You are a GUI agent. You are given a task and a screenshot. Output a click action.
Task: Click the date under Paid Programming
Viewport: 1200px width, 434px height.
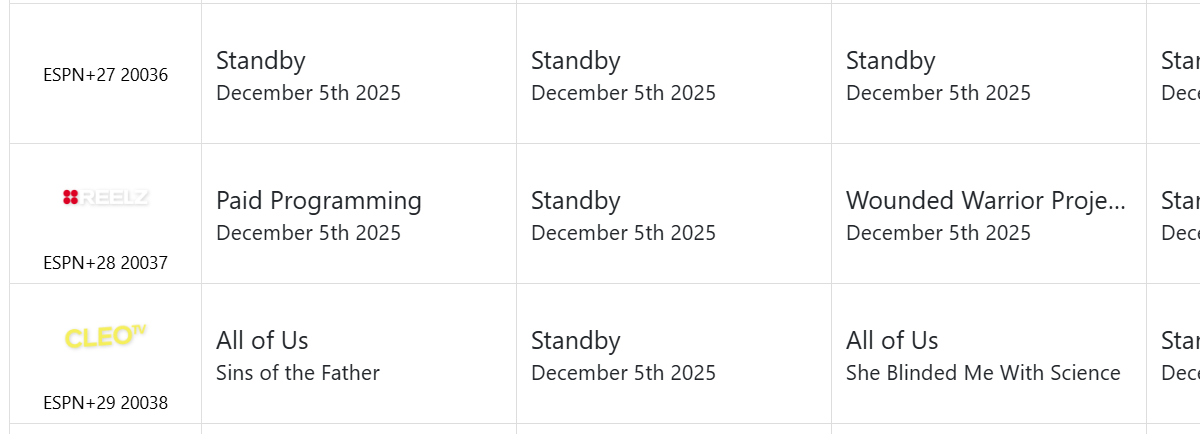click(308, 233)
